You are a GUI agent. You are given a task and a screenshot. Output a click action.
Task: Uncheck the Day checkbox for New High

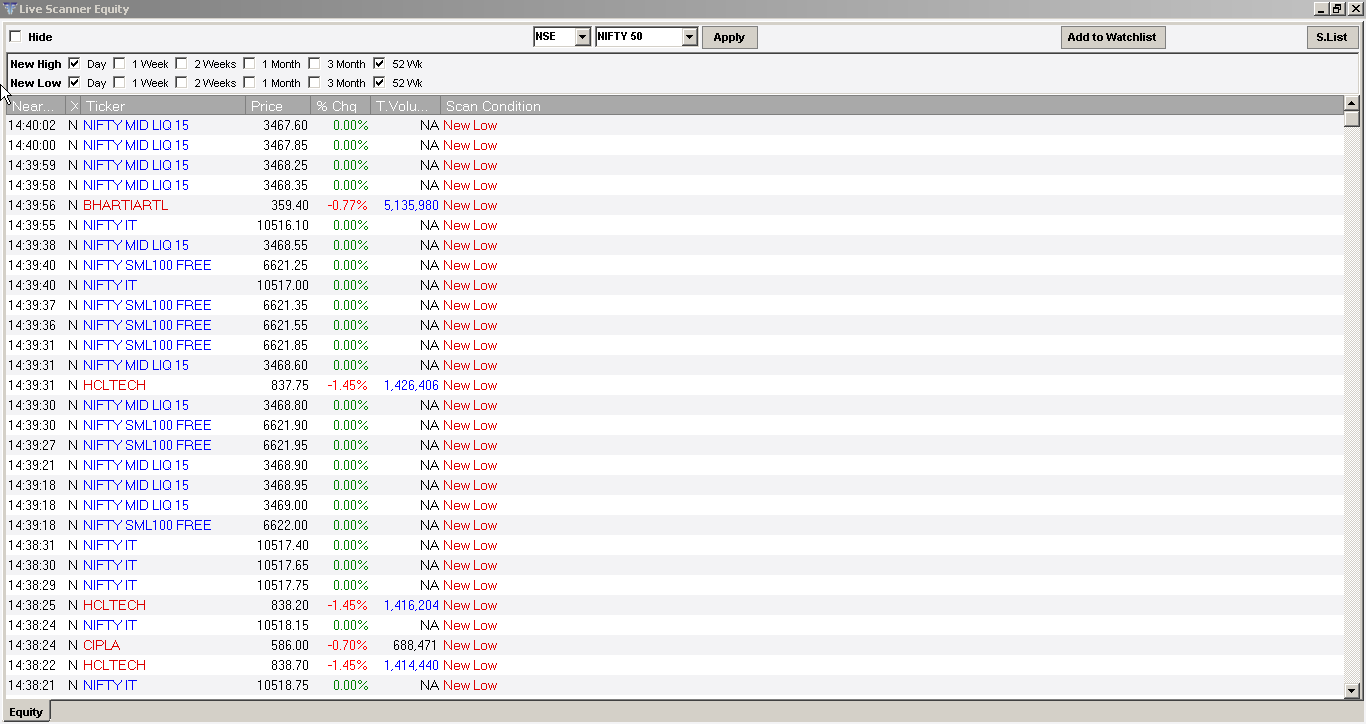(74, 63)
